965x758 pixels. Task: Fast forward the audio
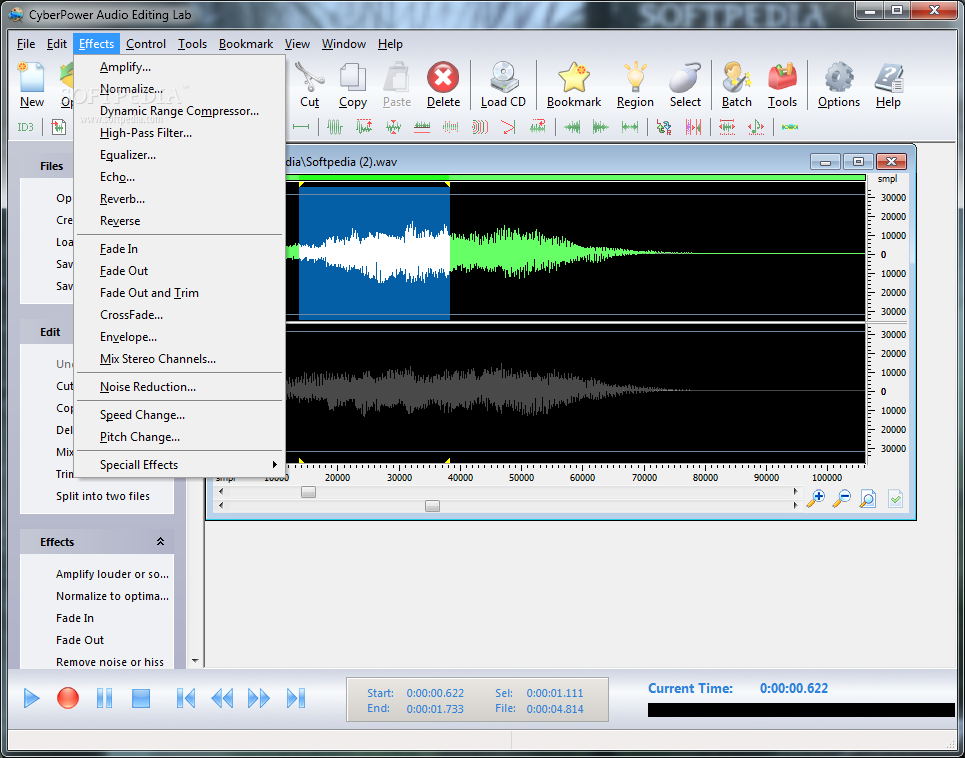(x=258, y=698)
